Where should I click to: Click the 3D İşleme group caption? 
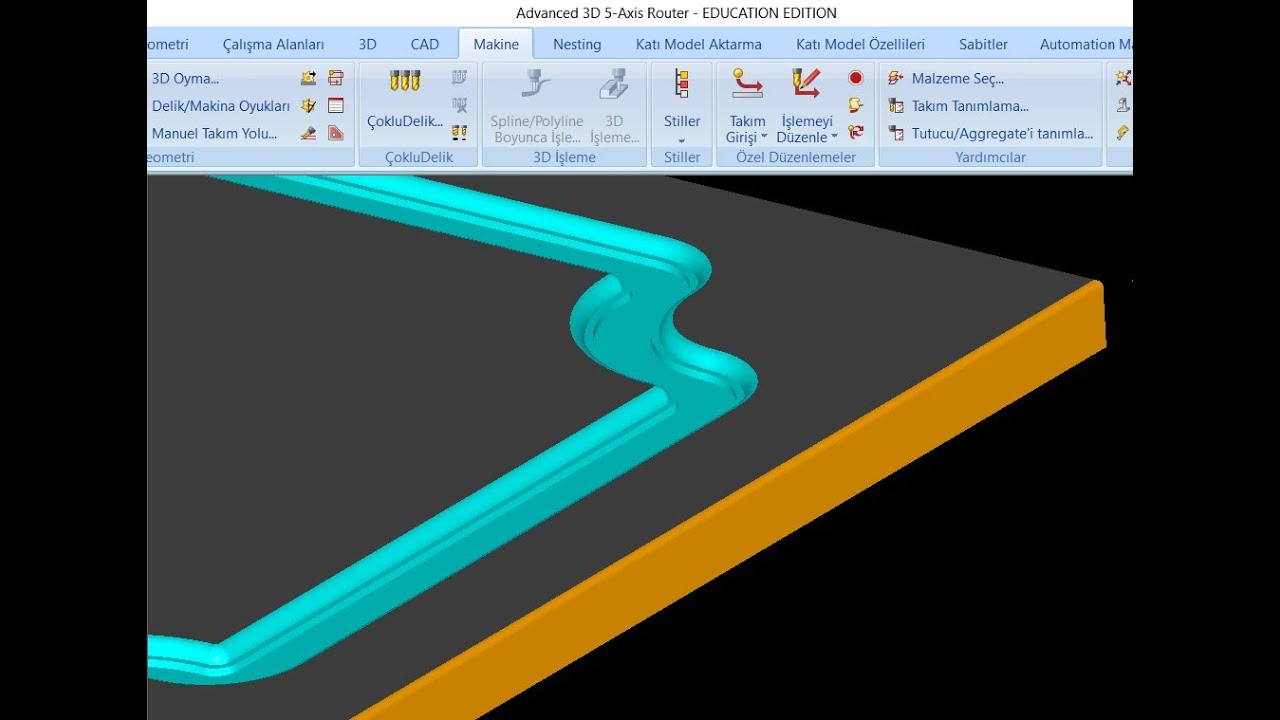(x=564, y=157)
